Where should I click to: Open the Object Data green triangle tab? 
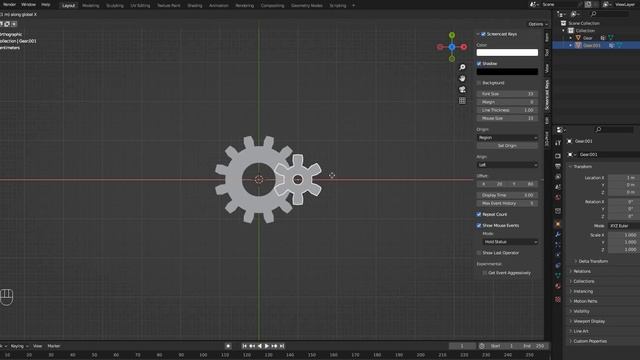[558, 276]
